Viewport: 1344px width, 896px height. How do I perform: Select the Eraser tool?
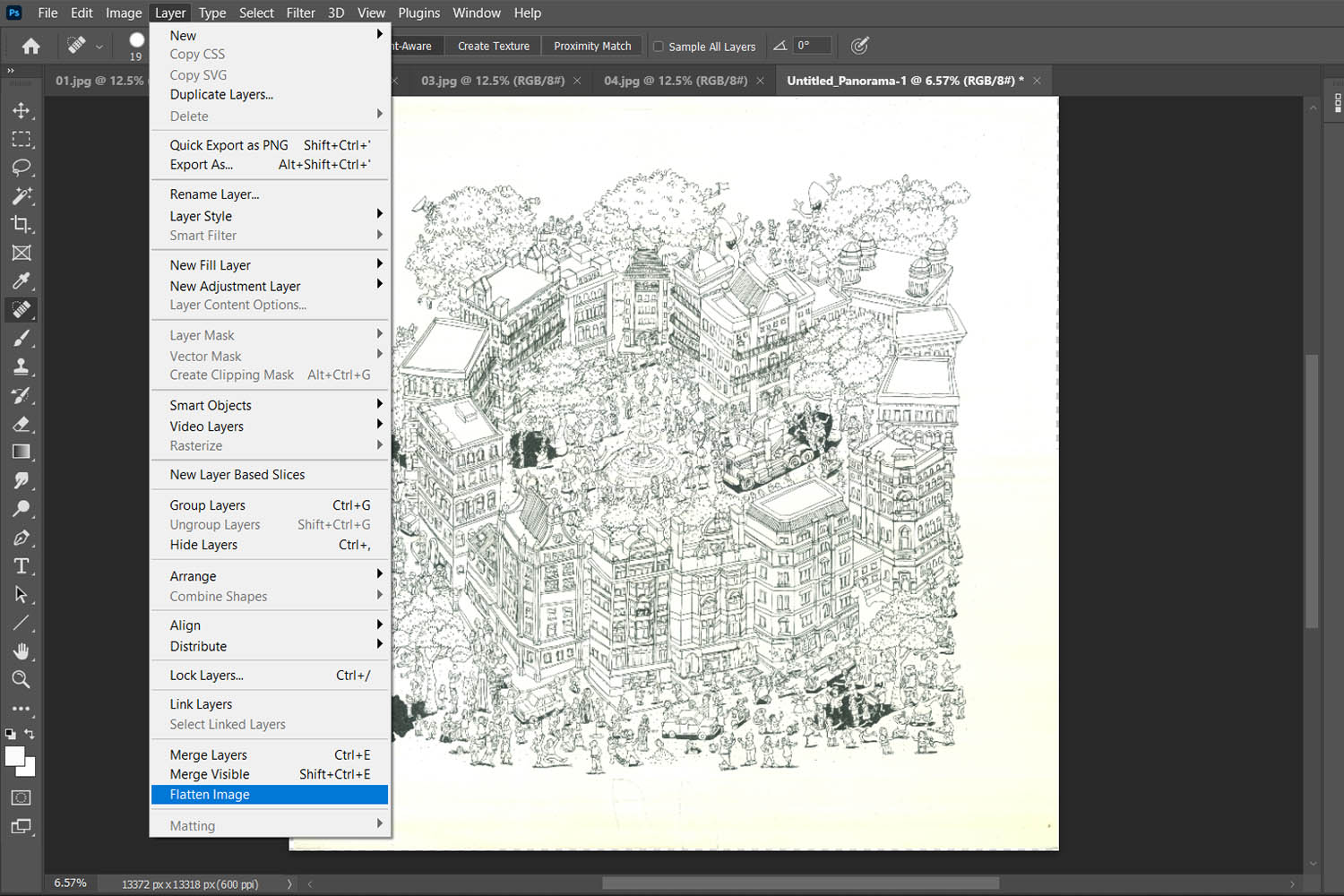pos(22,424)
